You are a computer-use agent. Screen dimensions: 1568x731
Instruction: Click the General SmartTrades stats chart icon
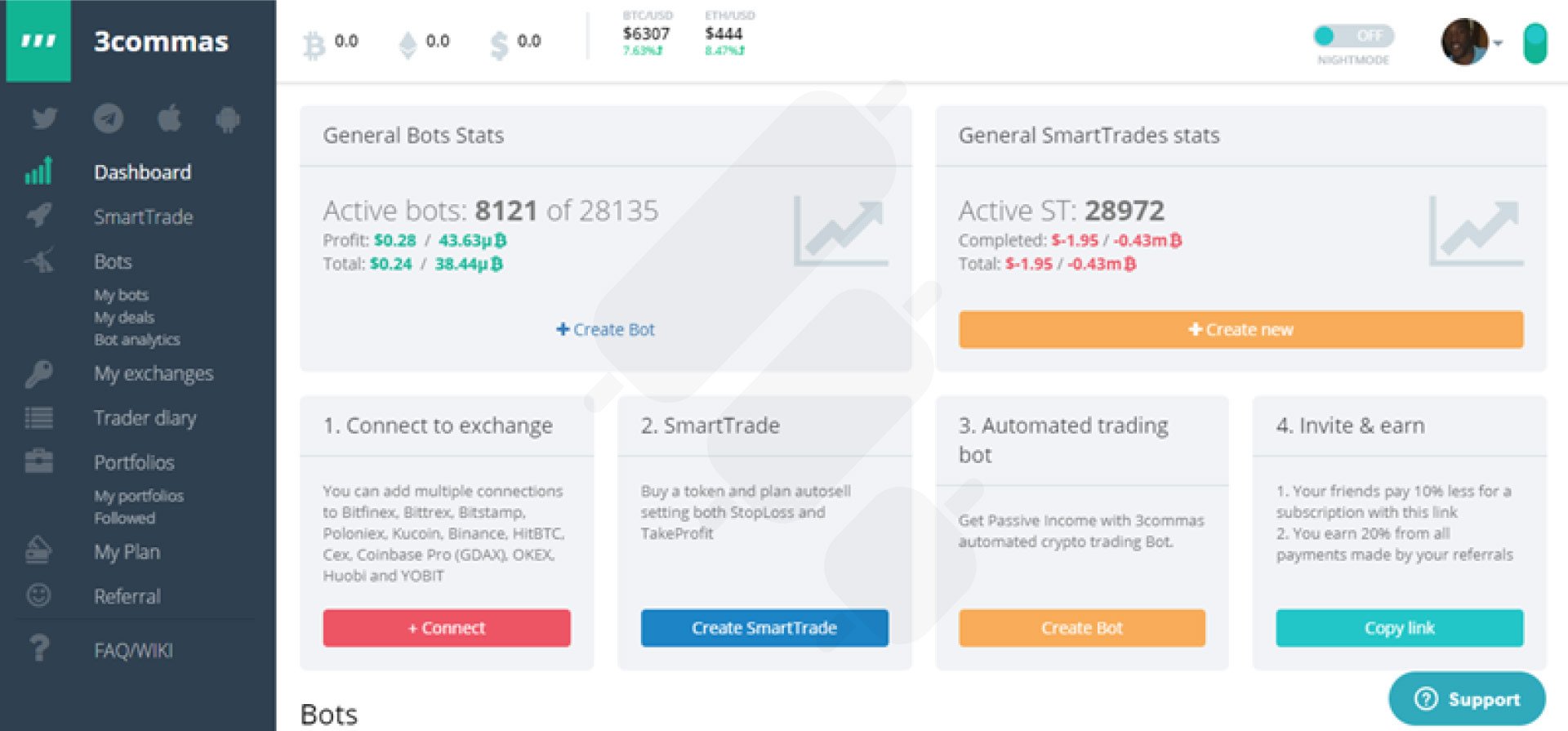(1477, 231)
